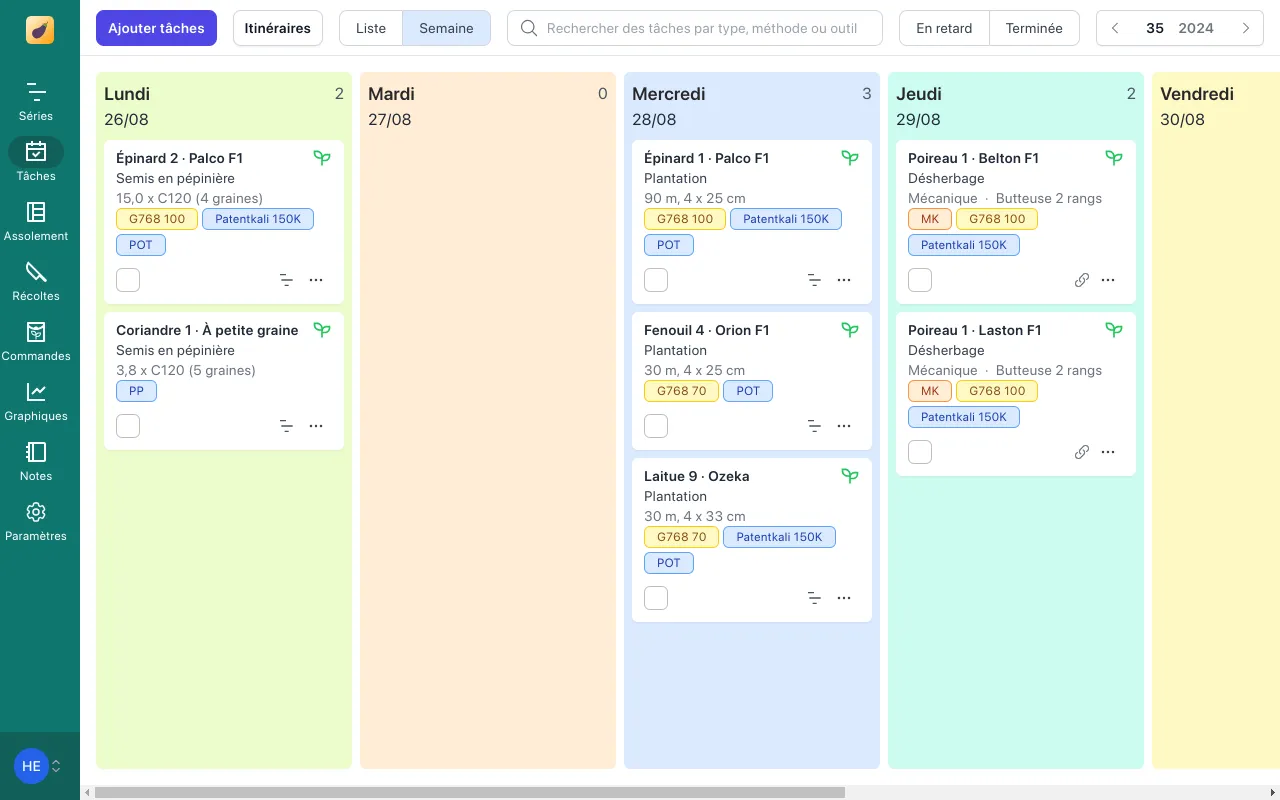Click the task search field
This screenshot has width=1280, height=800.
click(700, 28)
